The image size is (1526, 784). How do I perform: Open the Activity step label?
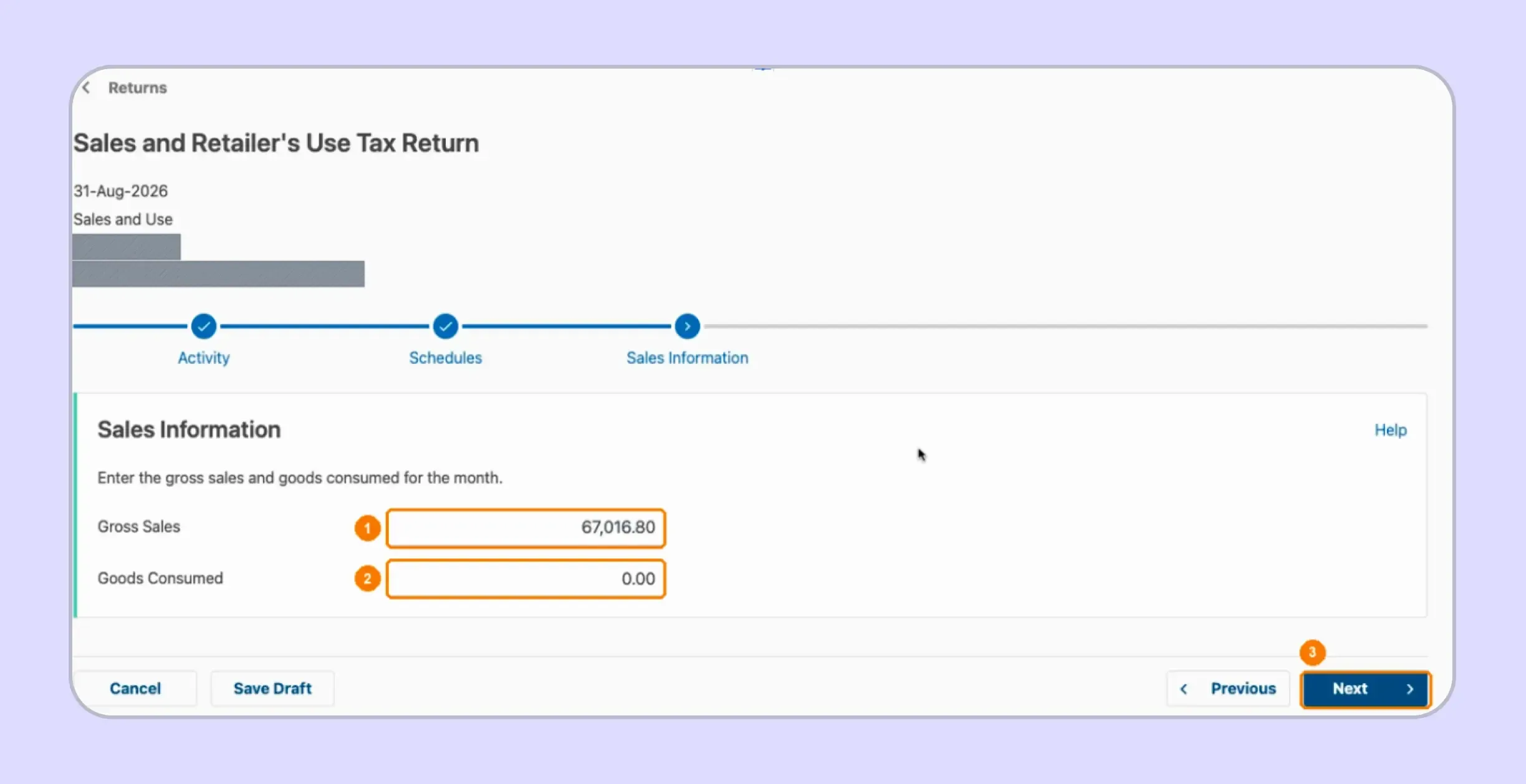[204, 358]
